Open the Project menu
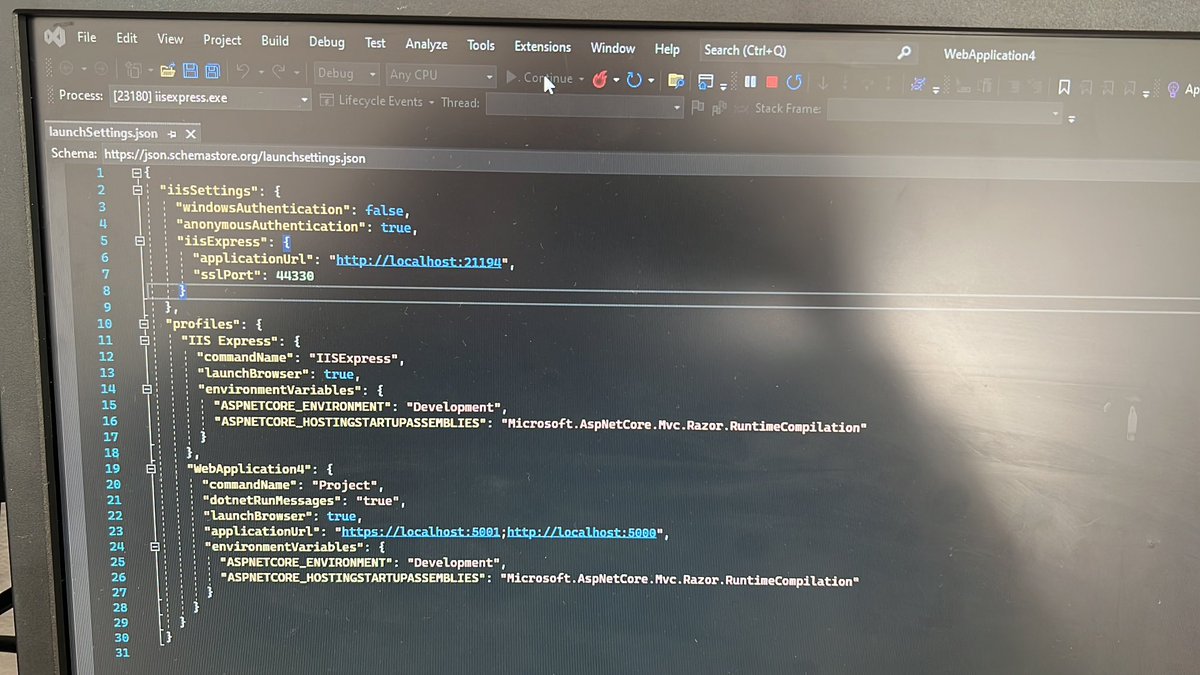 coord(222,40)
